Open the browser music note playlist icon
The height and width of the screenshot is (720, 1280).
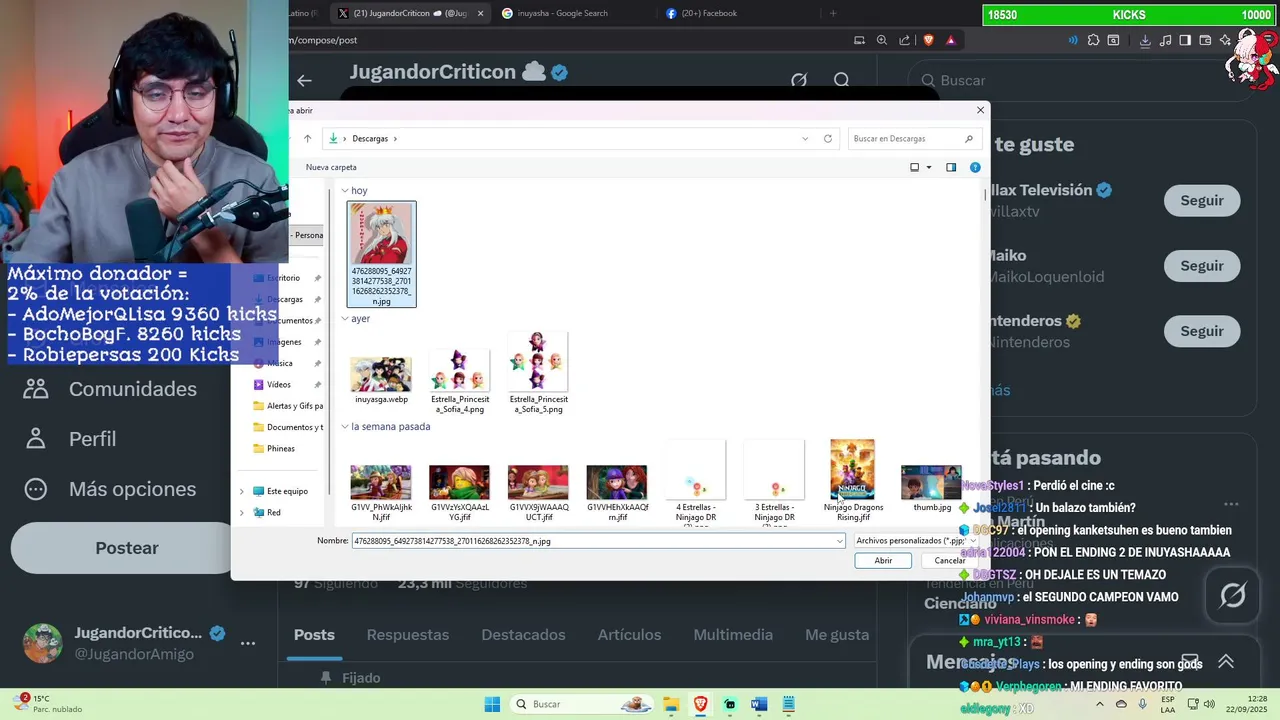pos(1164,40)
